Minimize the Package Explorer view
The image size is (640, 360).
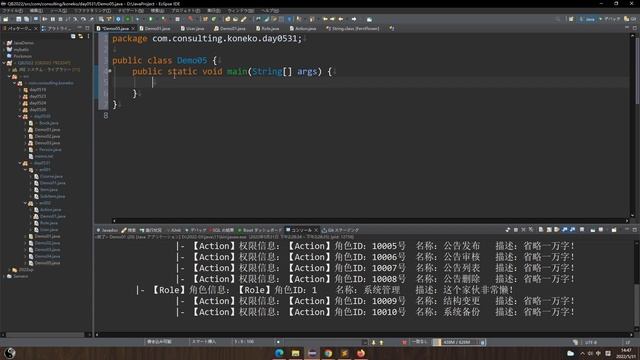80,28
